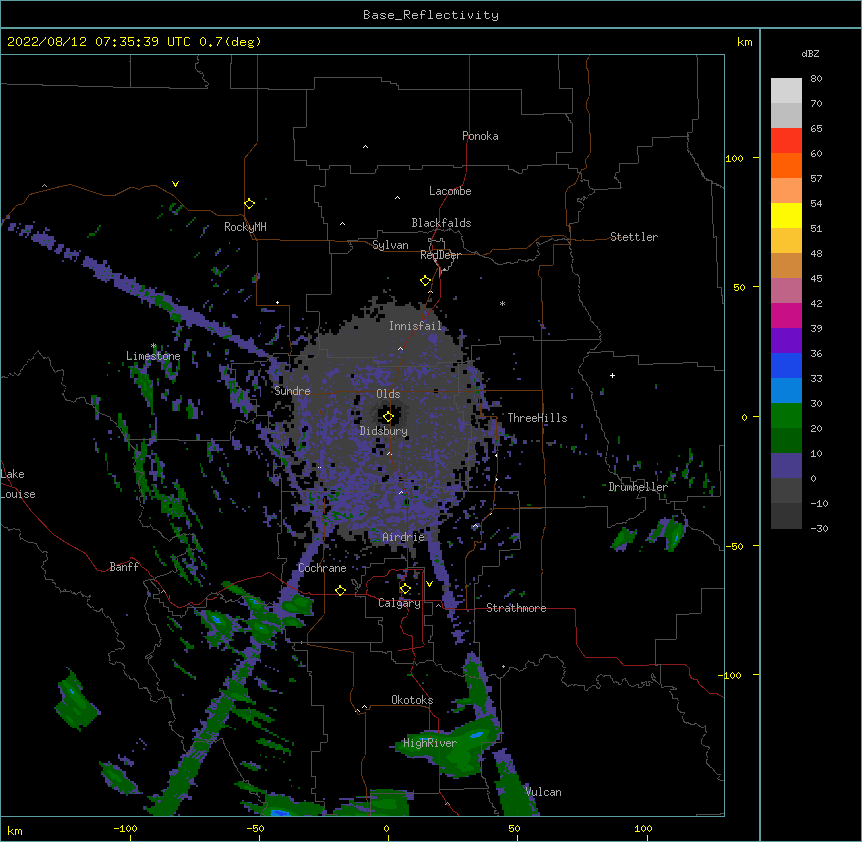Click the Airdrie city label
862x842 pixels.
point(404,537)
